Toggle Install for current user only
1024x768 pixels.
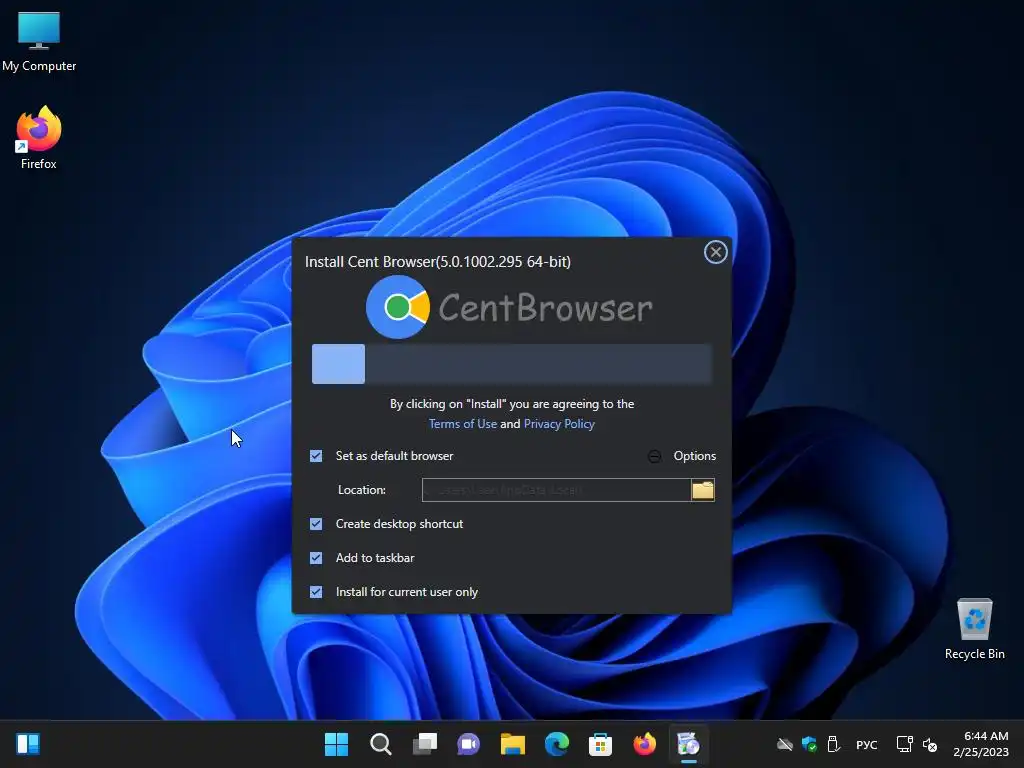pyautogui.click(x=316, y=592)
